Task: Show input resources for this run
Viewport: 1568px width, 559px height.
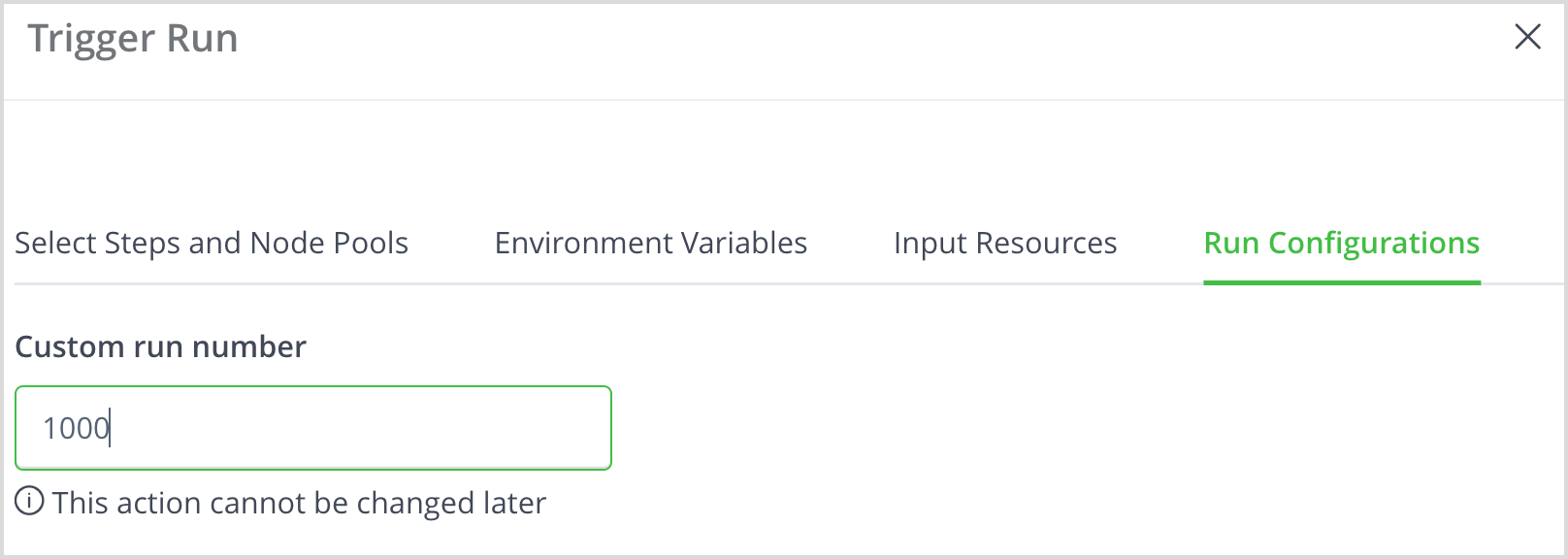Action: pos(1005,243)
